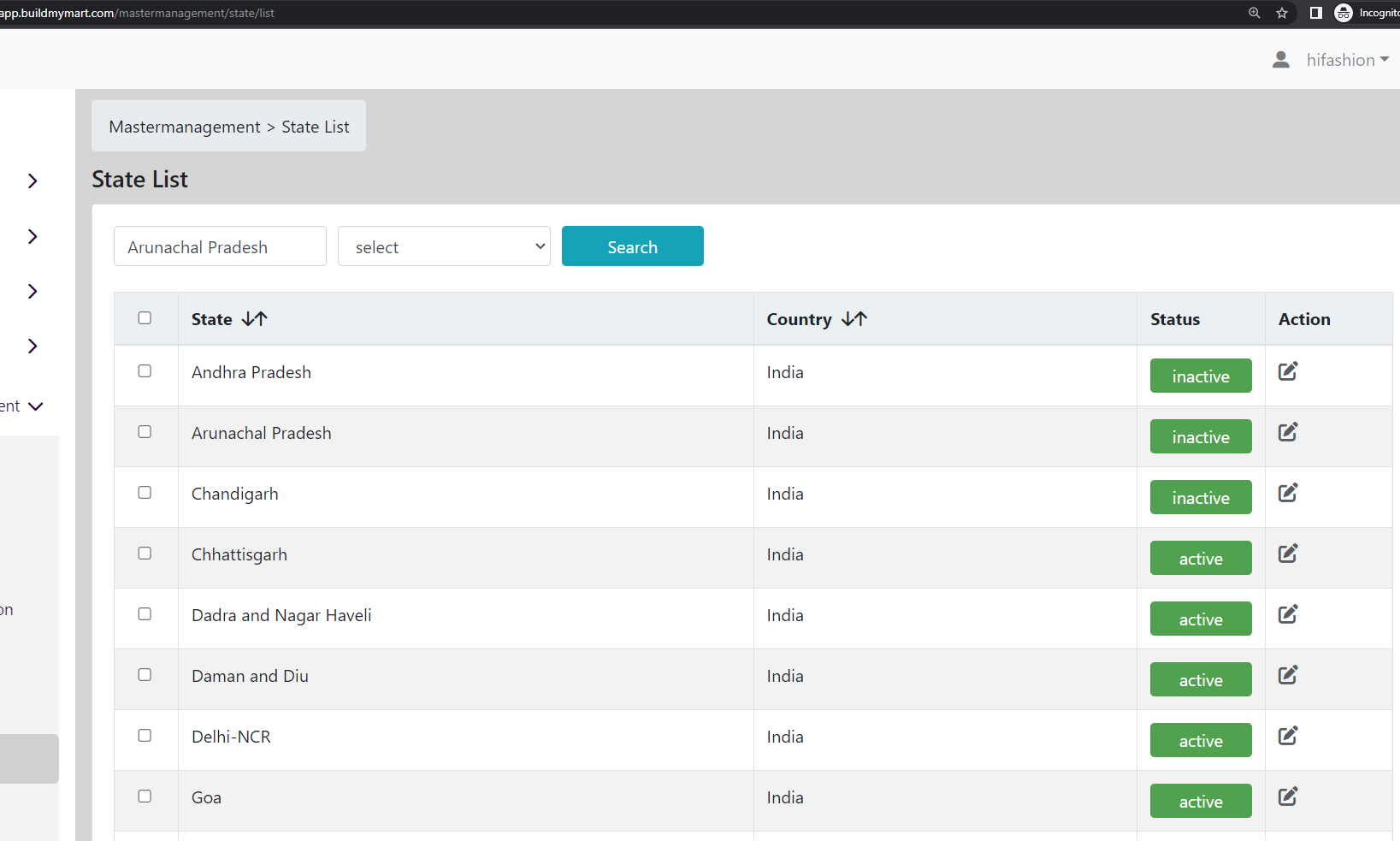The width and height of the screenshot is (1400, 841).
Task: Sort table by State column arrows
Action: pos(254,319)
